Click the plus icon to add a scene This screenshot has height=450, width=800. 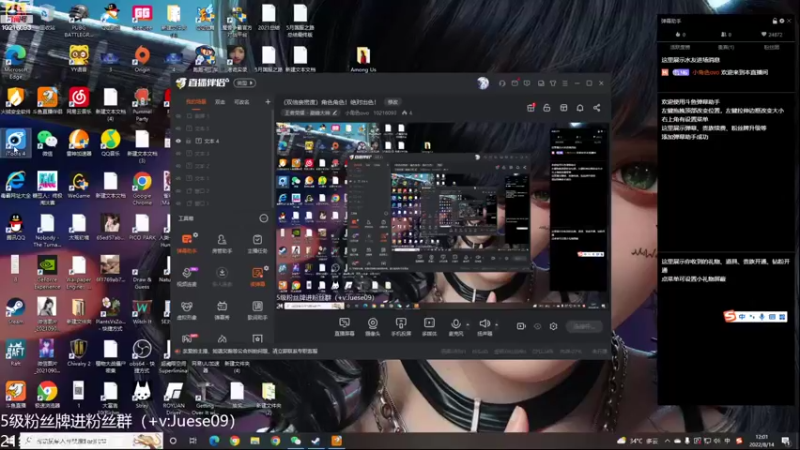pos(268,102)
